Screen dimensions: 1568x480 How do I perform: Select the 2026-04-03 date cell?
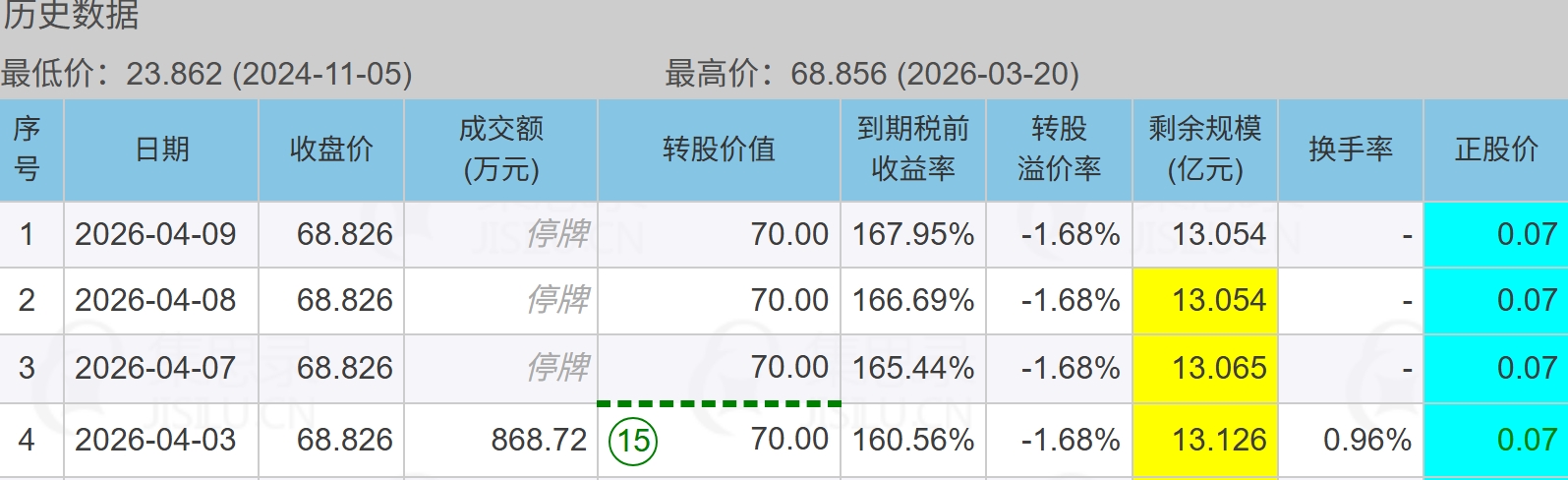[x=155, y=440]
